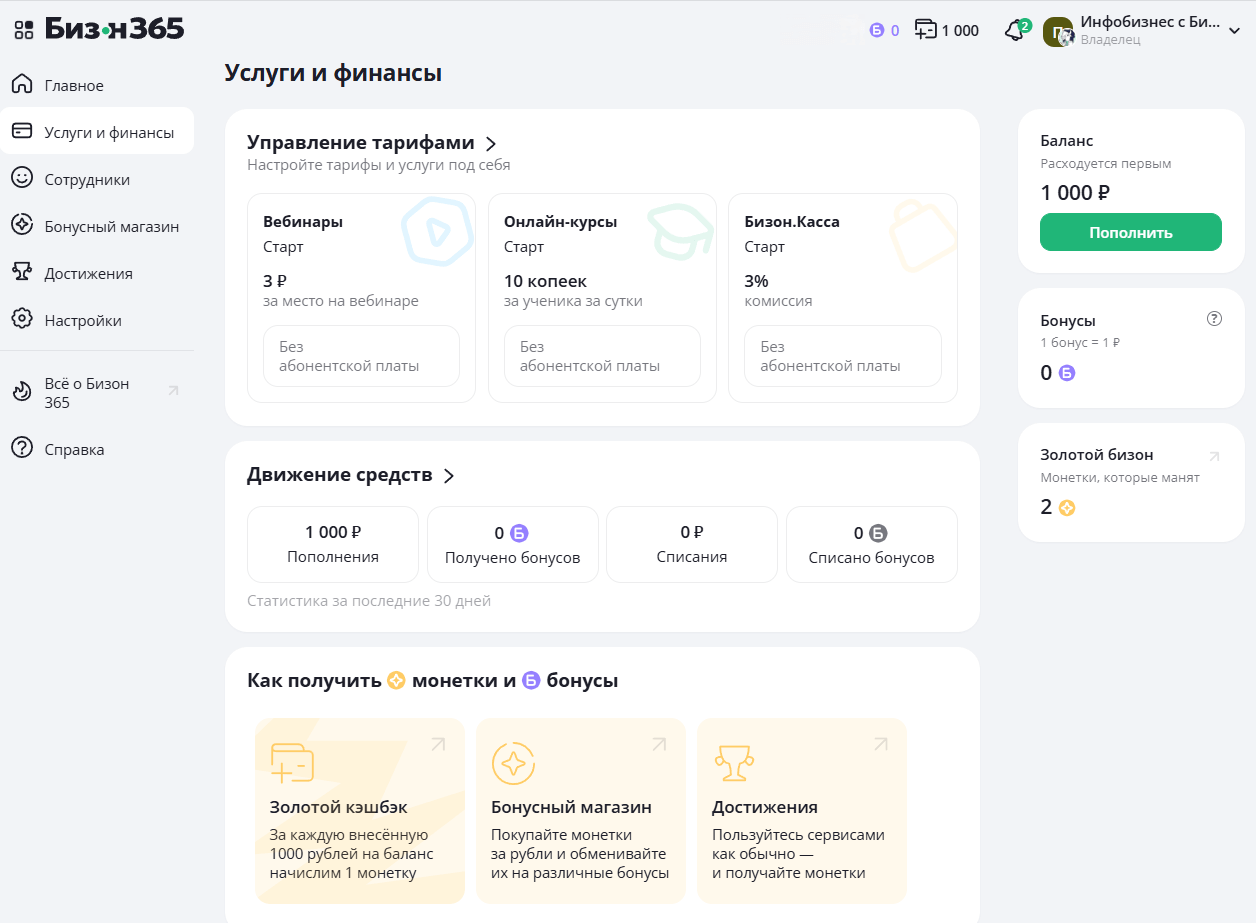This screenshot has width=1256, height=923.
Task: Go to Сотрудники in the sidebar
Action: click(x=87, y=180)
